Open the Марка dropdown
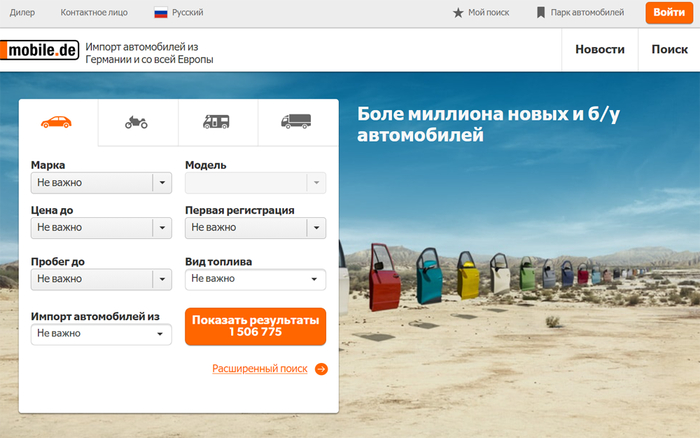 point(101,183)
